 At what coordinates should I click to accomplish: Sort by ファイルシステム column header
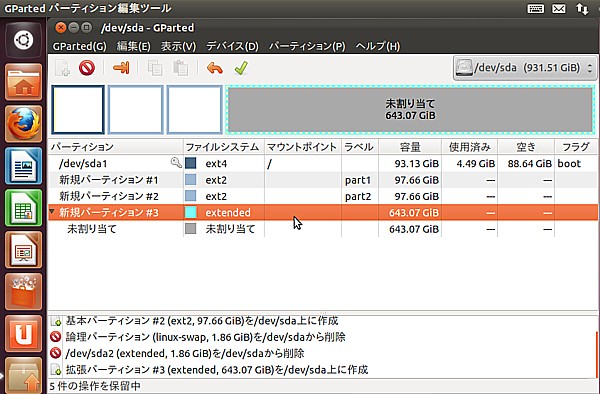(x=223, y=147)
